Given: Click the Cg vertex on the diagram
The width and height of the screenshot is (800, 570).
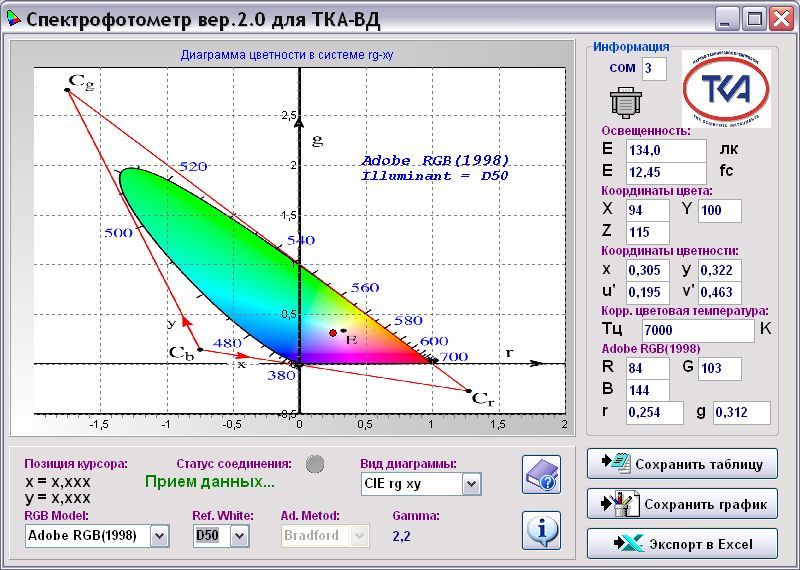Looking at the screenshot, I should tap(67, 90).
